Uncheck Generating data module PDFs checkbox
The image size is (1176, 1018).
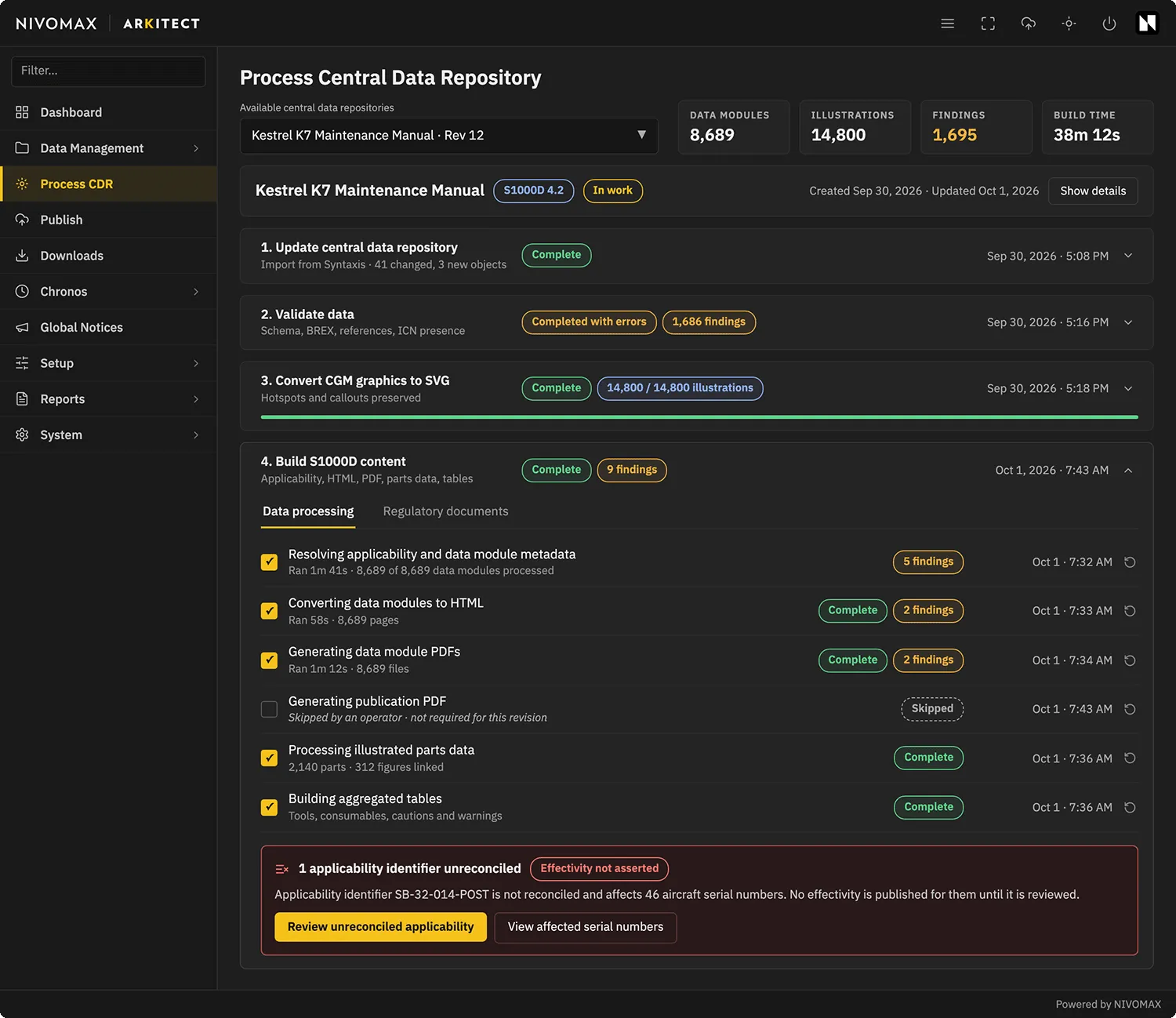269,660
